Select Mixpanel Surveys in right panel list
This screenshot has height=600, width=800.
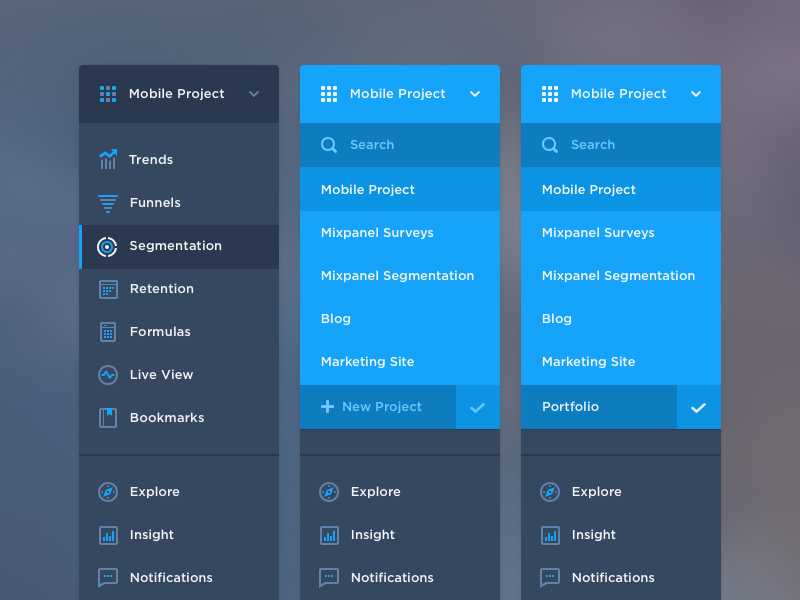point(621,233)
